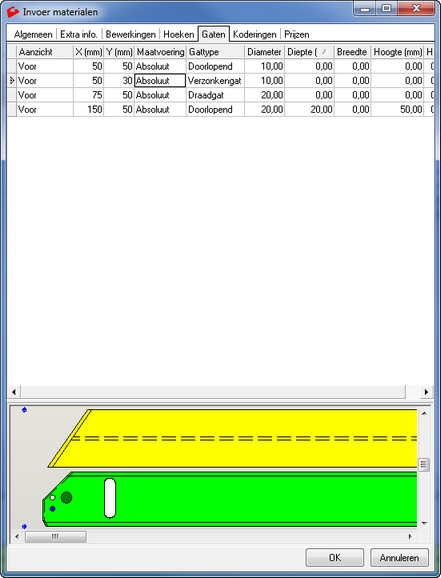Screen dimensions: 441x578
Task: Click the Diameter column header
Action: [264, 52]
